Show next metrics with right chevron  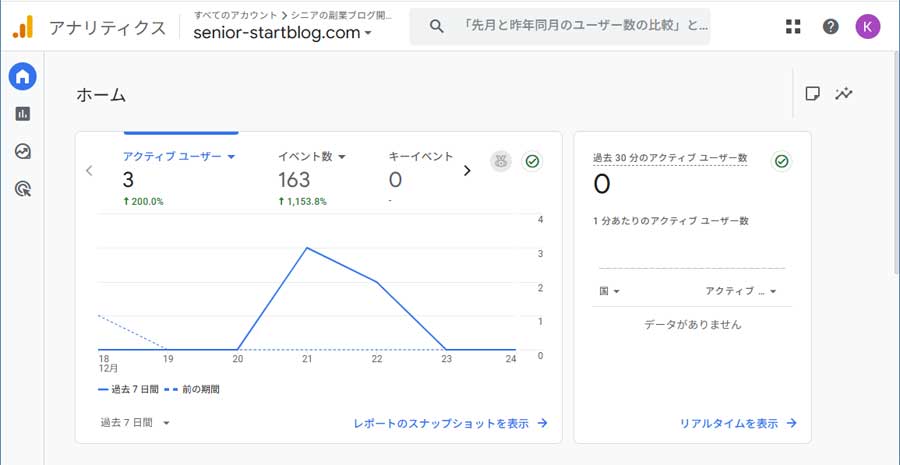467,170
